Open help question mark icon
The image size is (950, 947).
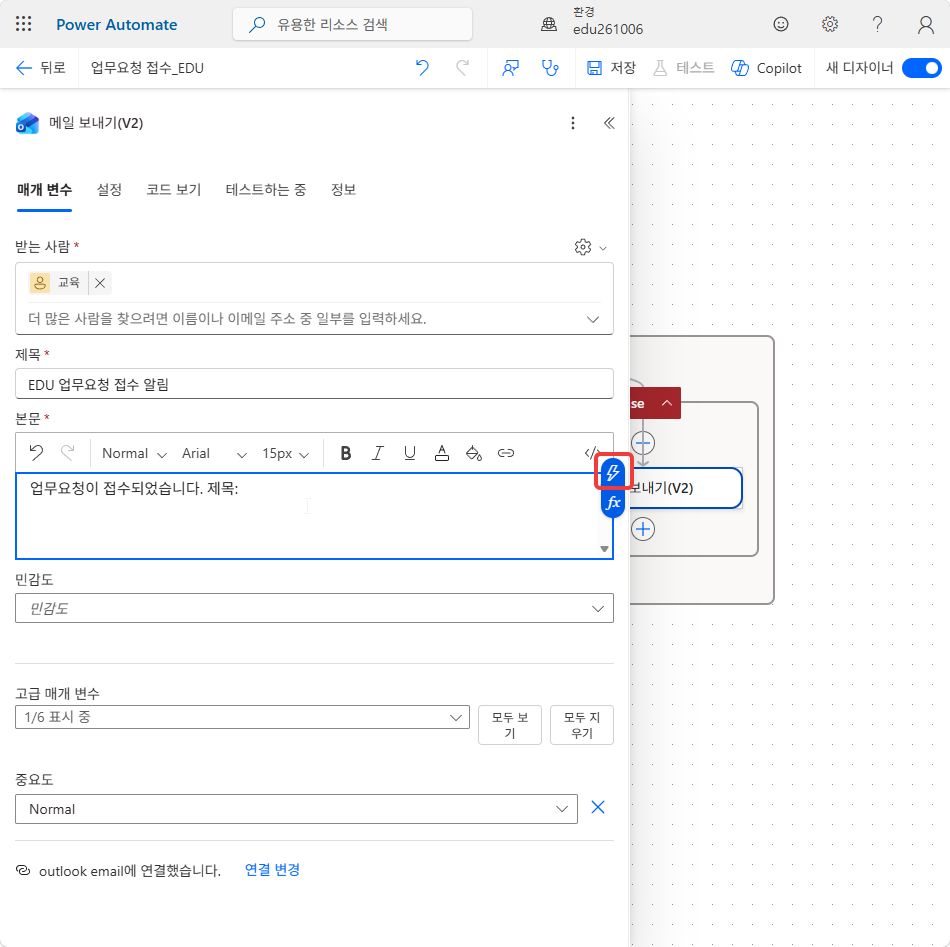(x=877, y=24)
